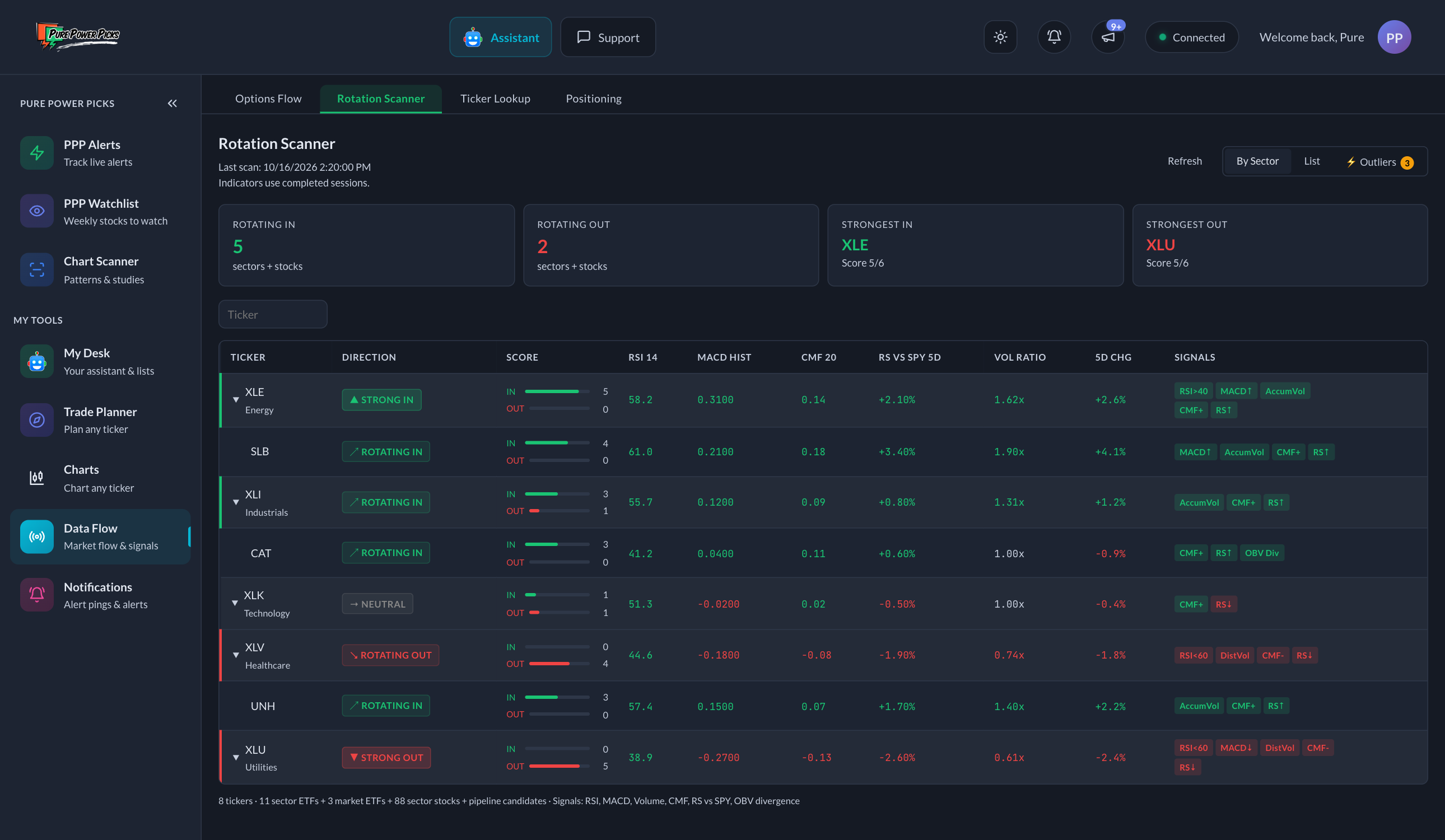
Task: Open announcements megaphone icon
Action: pos(1108,38)
